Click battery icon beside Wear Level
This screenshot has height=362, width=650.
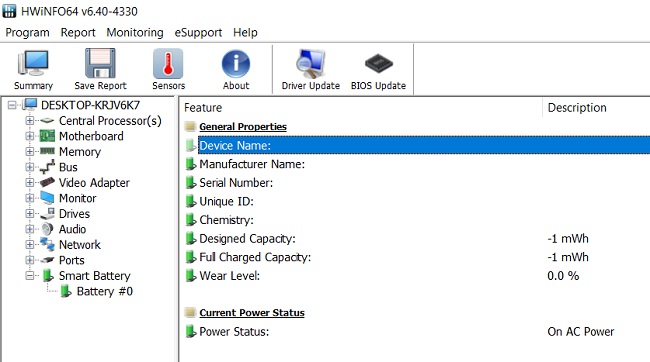click(x=191, y=275)
